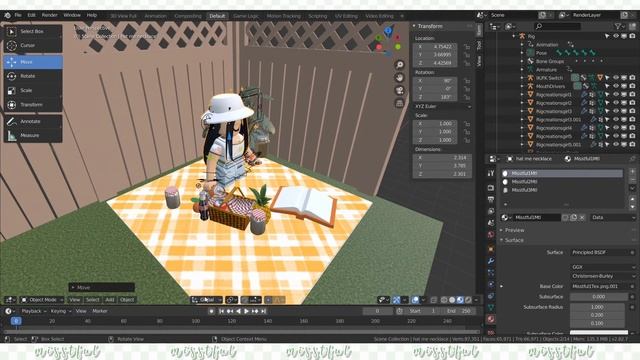Image resolution: width=640 pixels, height=360 pixels.
Task: Open the viewport Add menu button
Action: click(110, 300)
